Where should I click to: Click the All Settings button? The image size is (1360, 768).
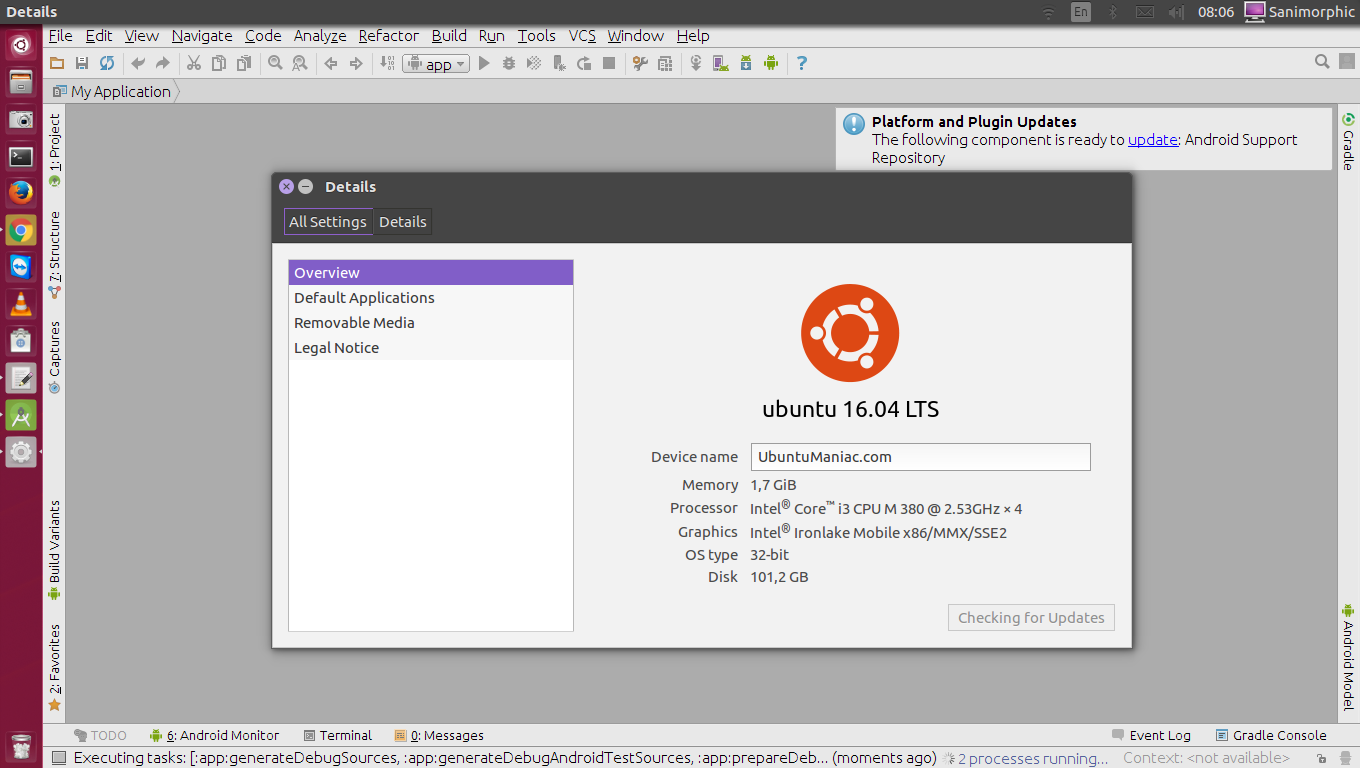coord(328,222)
